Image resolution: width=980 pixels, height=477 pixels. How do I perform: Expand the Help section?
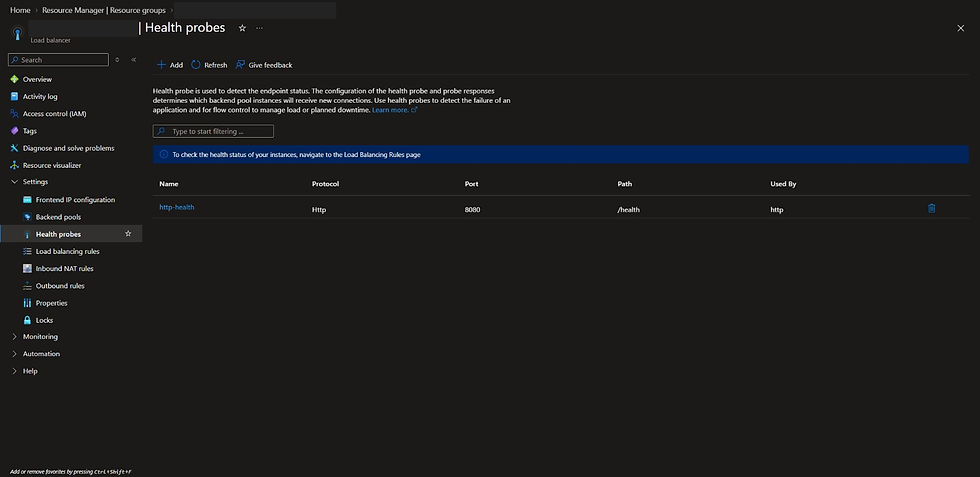[x=14, y=371]
